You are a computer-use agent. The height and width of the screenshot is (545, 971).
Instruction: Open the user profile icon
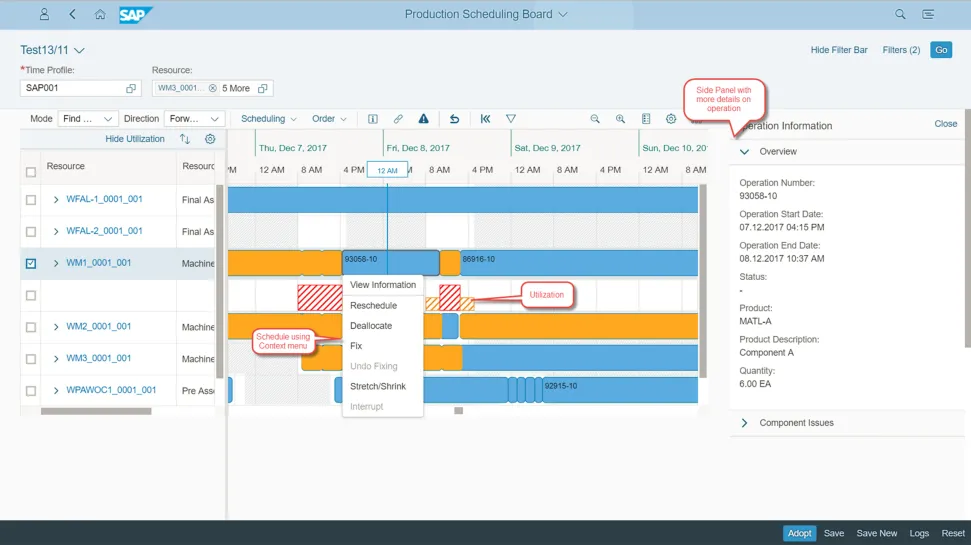pos(44,15)
